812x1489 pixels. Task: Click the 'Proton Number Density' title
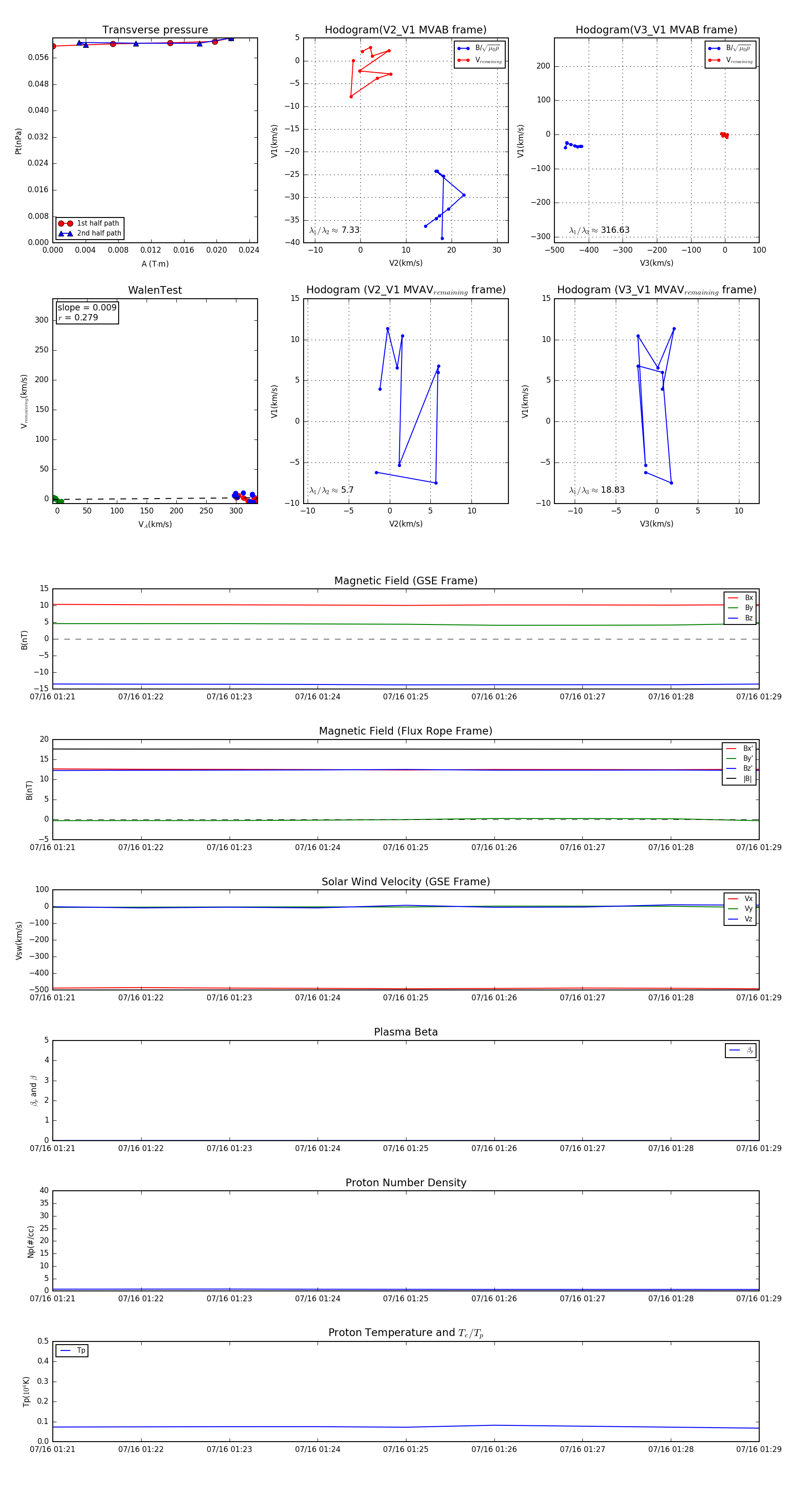tap(406, 1183)
